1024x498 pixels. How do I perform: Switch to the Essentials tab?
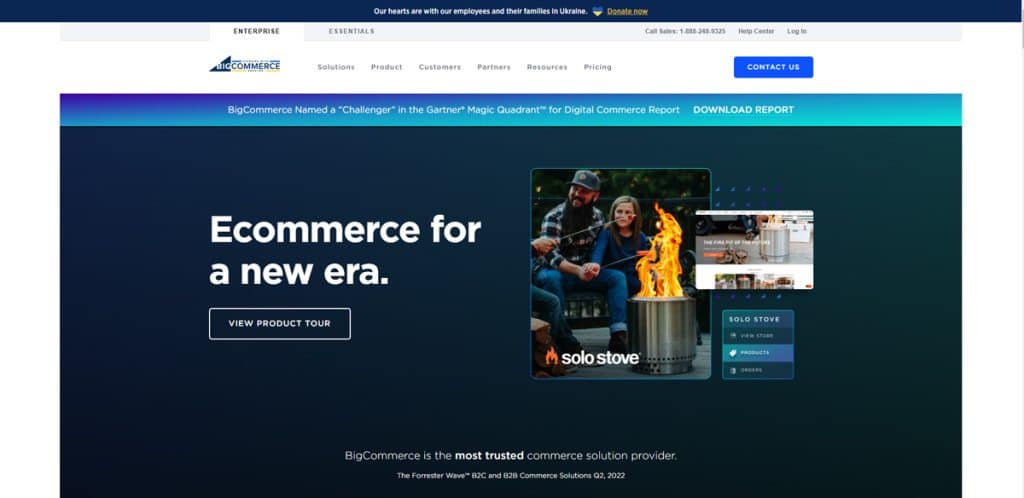pos(352,31)
